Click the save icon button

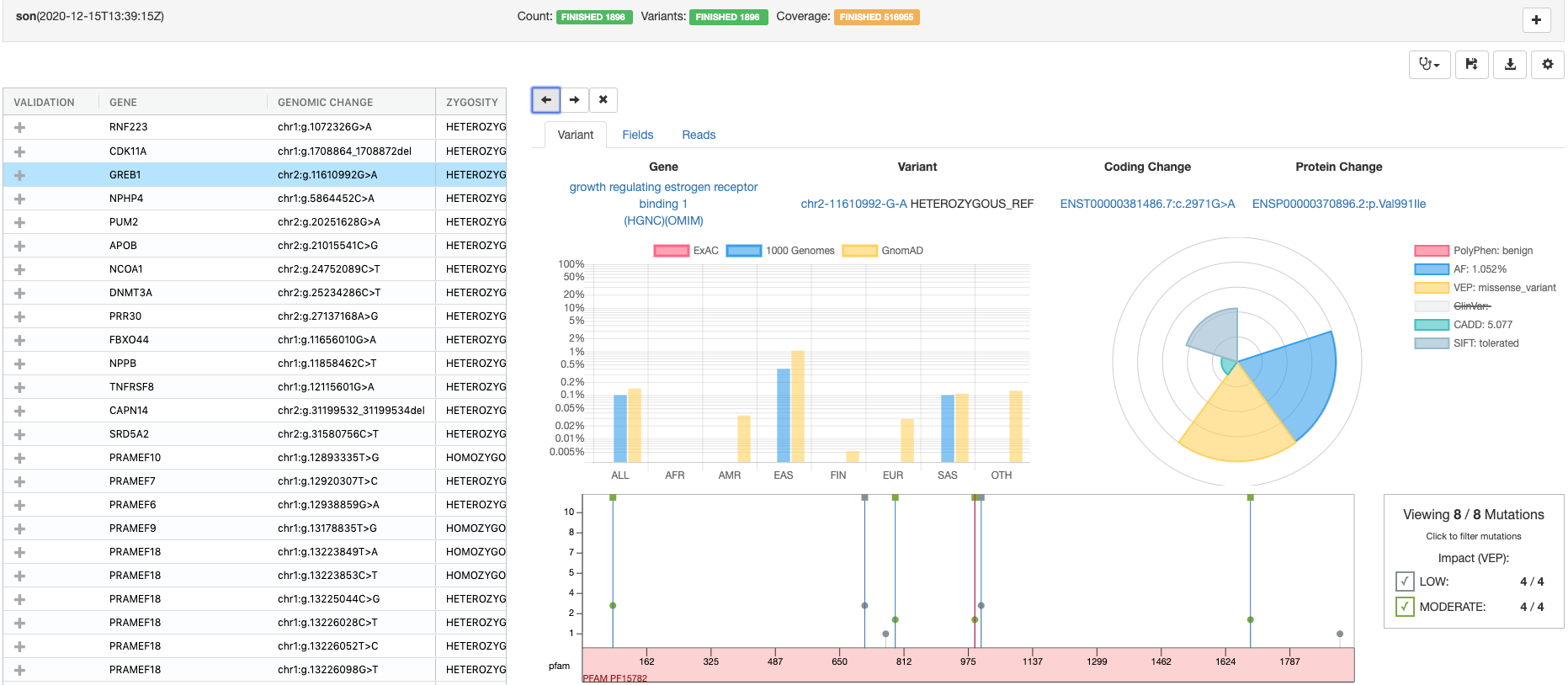[x=1471, y=65]
